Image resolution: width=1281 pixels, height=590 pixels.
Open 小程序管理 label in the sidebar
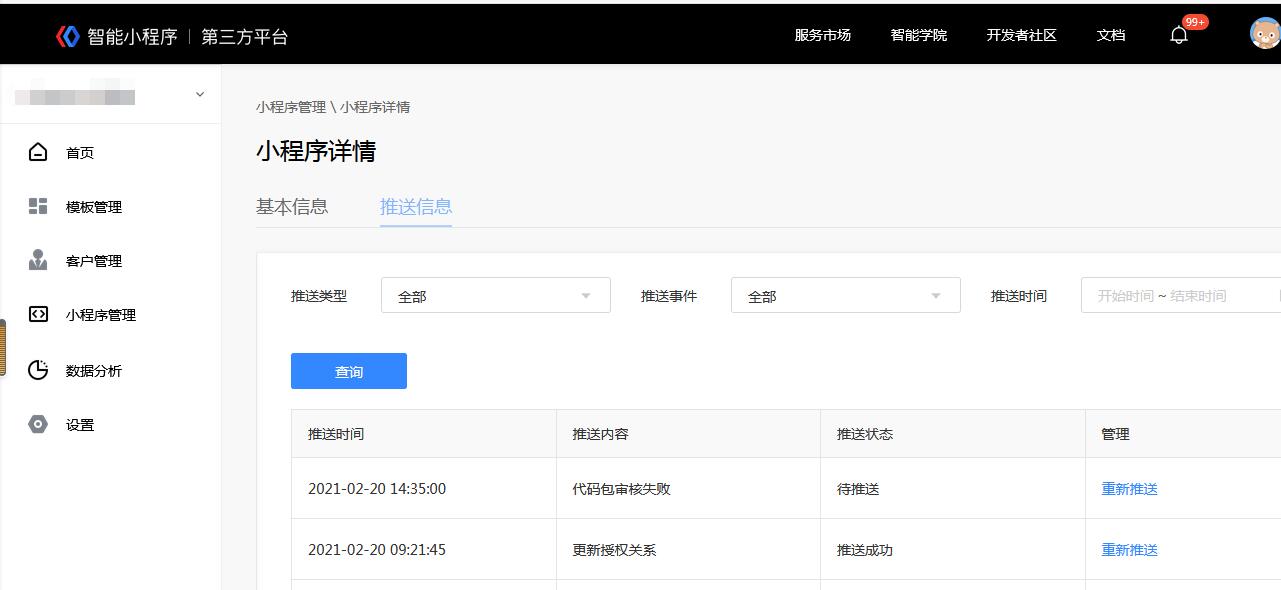tap(101, 315)
